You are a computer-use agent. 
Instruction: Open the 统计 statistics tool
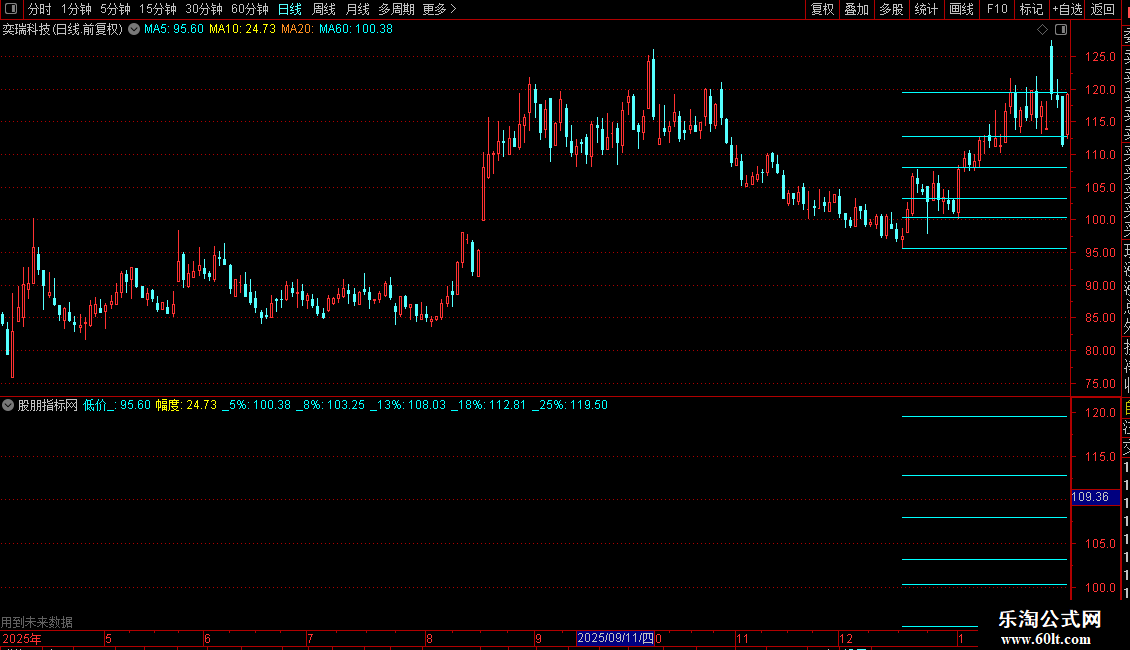pos(926,9)
